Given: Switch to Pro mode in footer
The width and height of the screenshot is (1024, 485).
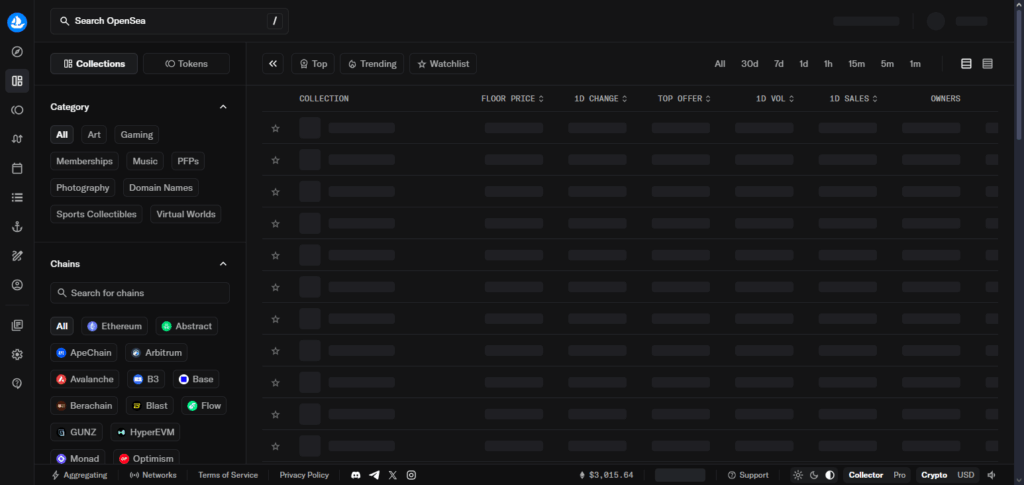Looking at the screenshot, I should 900,475.
